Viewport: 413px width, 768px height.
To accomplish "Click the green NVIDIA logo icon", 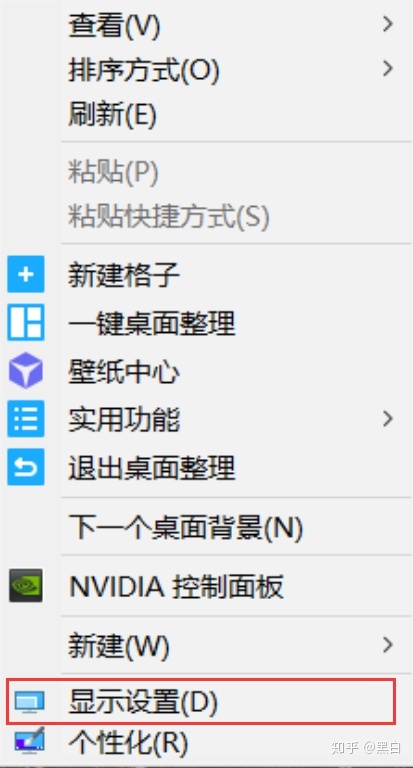I will [25, 585].
